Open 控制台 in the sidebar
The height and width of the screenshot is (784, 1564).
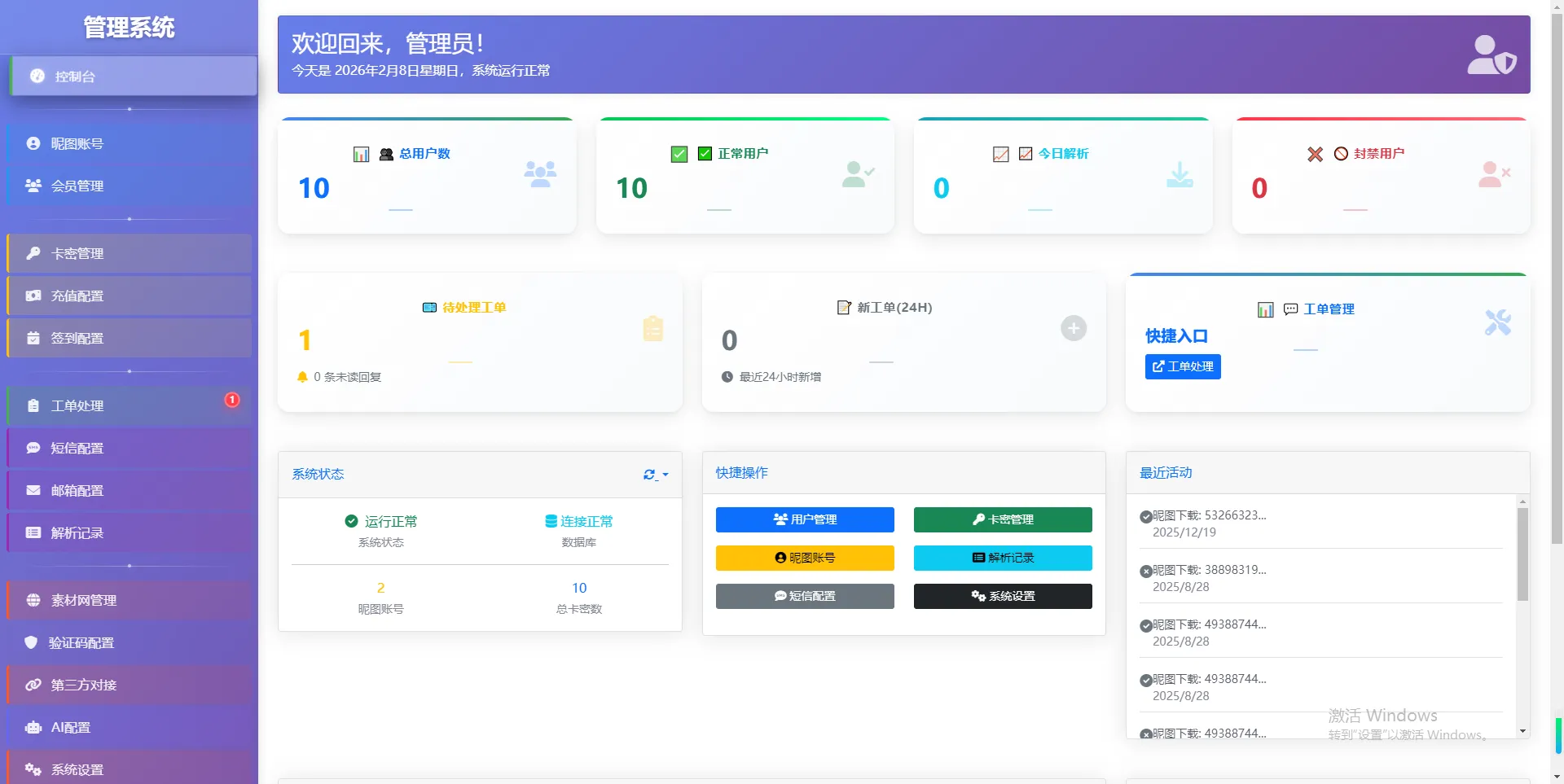(x=133, y=77)
